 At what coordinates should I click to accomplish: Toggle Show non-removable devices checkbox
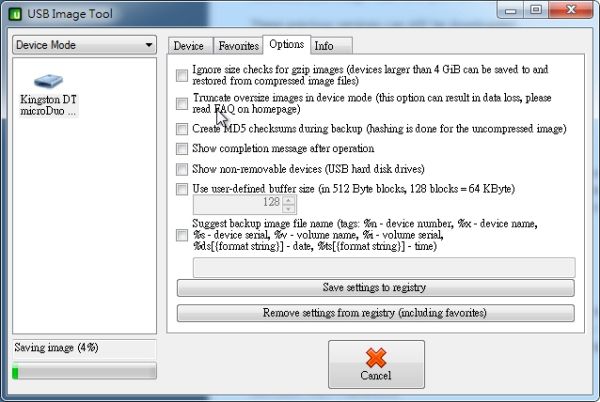tap(182, 169)
